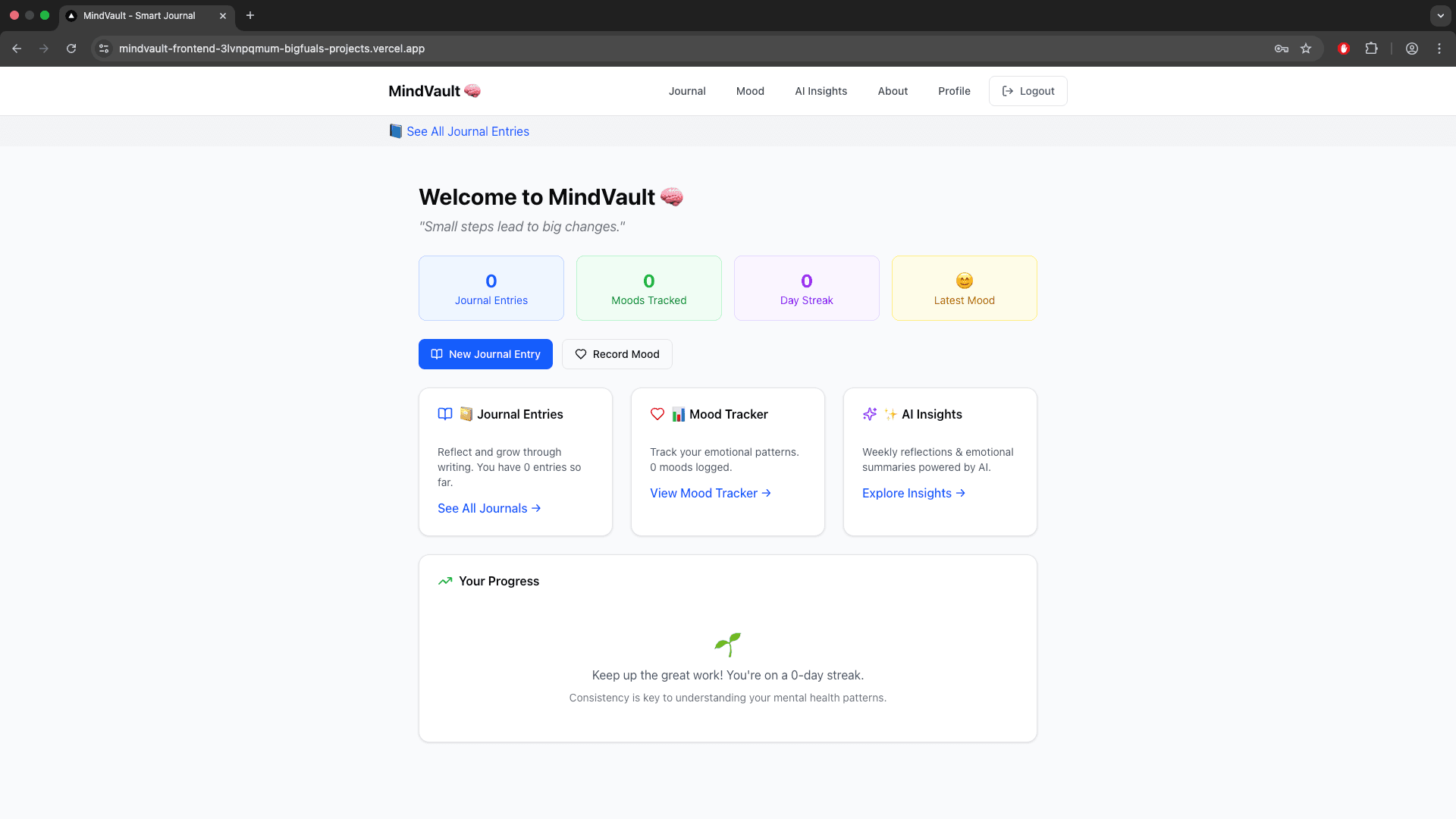Click the quote "Small steps lead to big changes."
The image size is (1456, 819).
pyautogui.click(x=522, y=227)
